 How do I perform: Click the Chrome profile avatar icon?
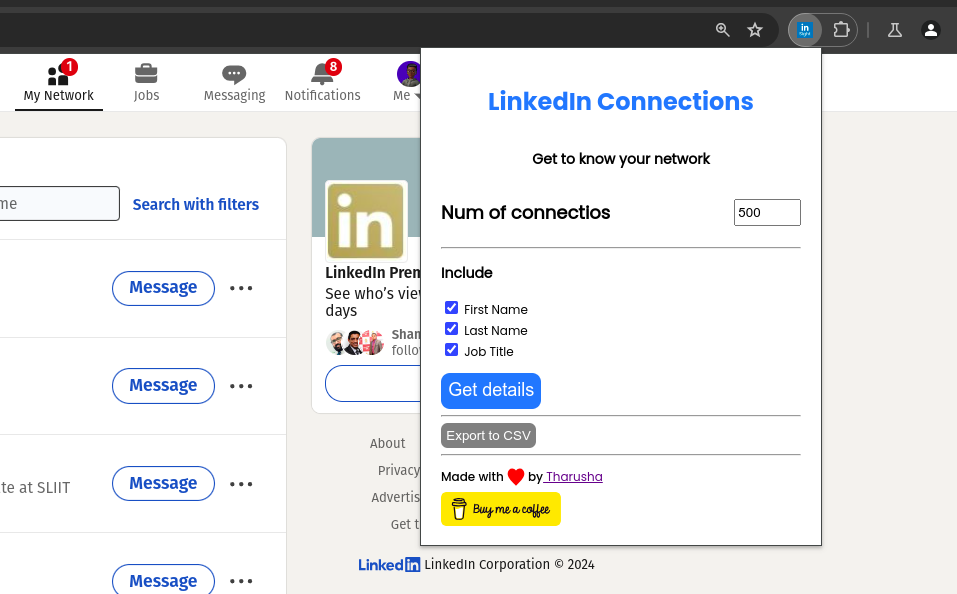pyautogui.click(x=931, y=30)
